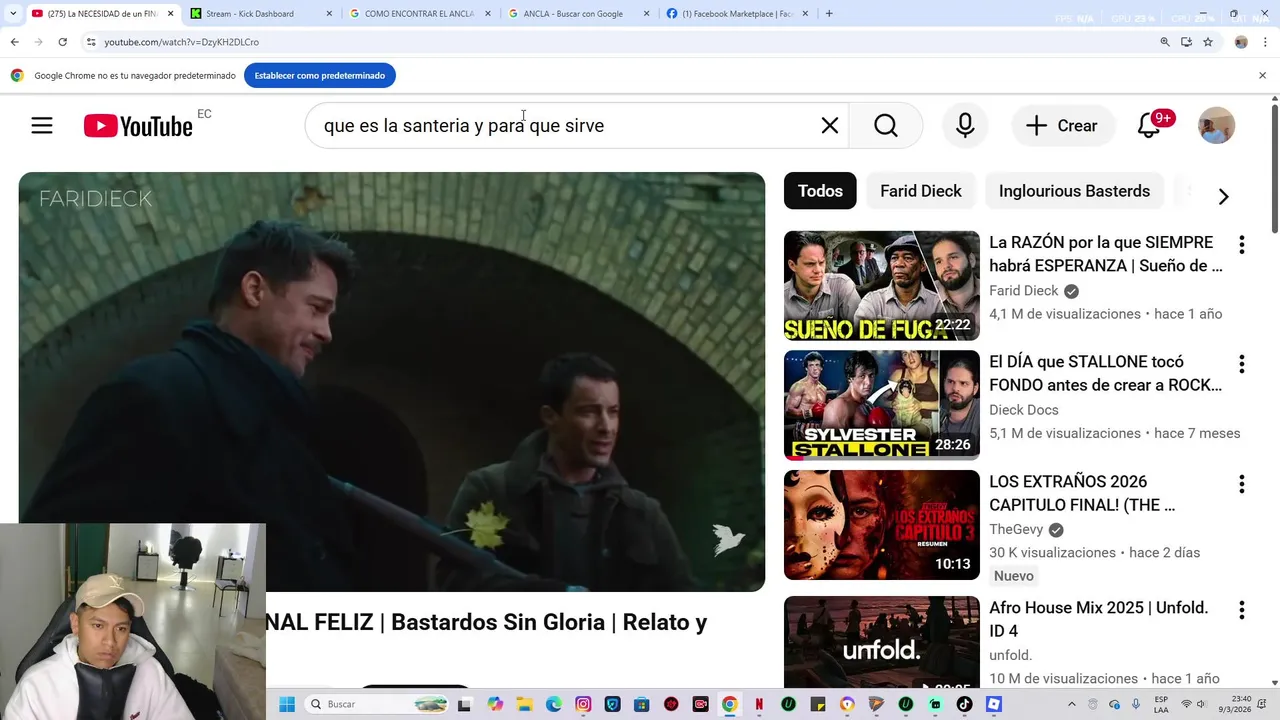Open TikTok from the taskbar
The image size is (1280, 720).
pos(964,704)
